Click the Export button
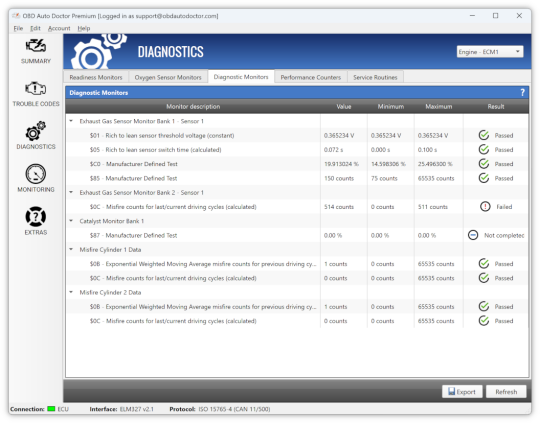Viewport: 540px width, 423px height. click(x=462, y=392)
